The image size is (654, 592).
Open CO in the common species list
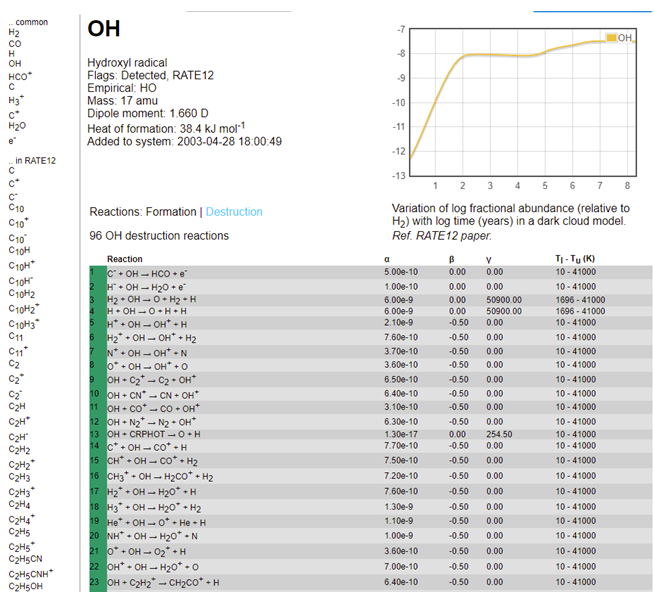pyautogui.click(x=15, y=44)
